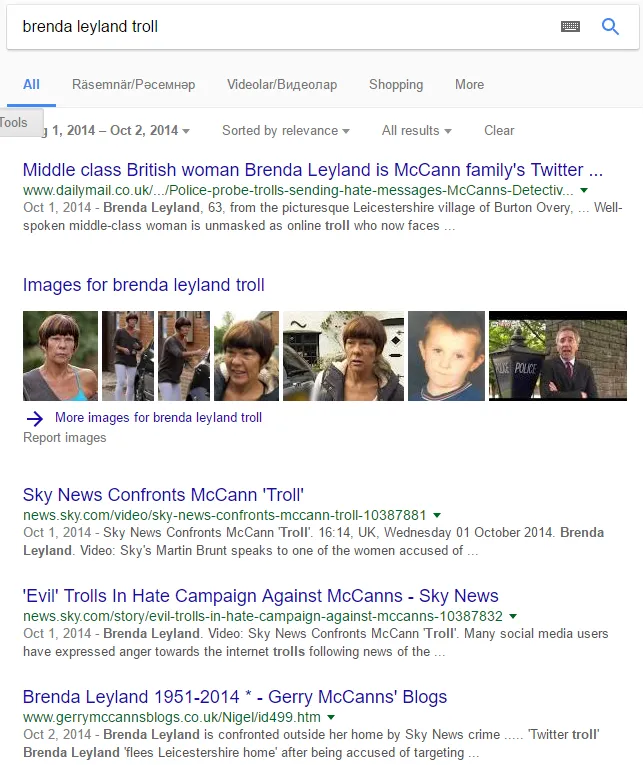Open the More search categories menu
The width and height of the screenshot is (644, 766).
[470, 85]
